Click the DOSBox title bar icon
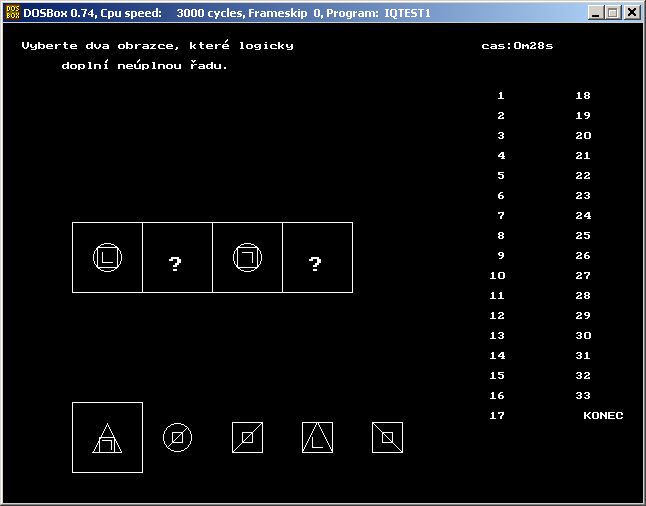 pyautogui.click(x=12, y=12)
